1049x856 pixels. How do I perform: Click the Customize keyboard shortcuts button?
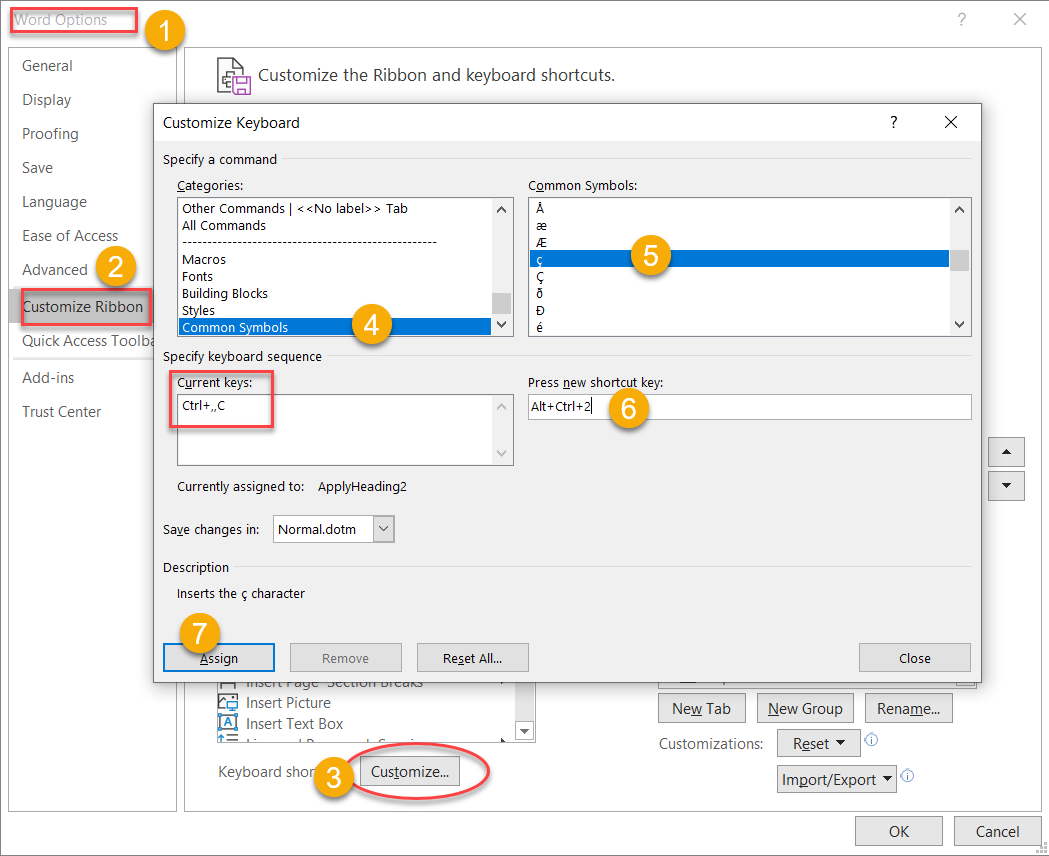click(x=410, y=772)
